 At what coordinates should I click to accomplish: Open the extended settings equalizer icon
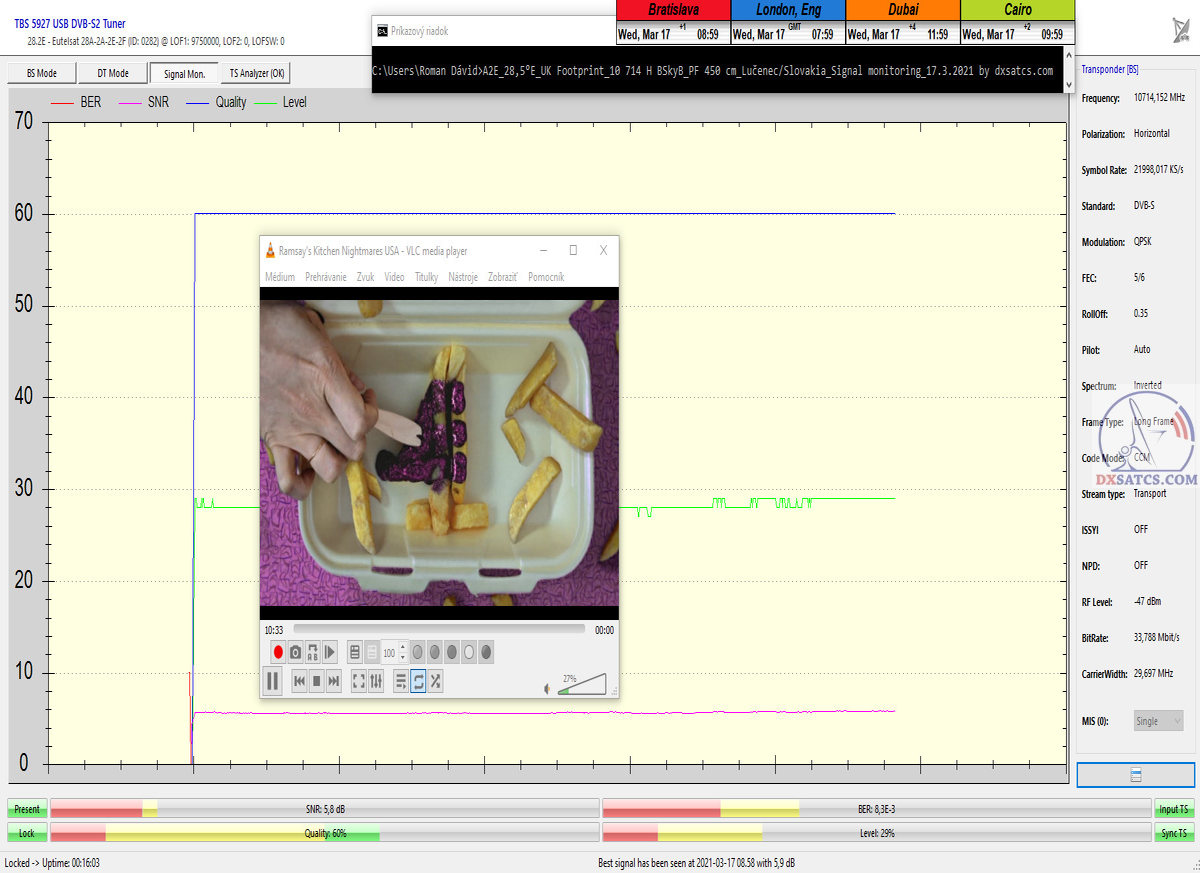click(376, 682)
